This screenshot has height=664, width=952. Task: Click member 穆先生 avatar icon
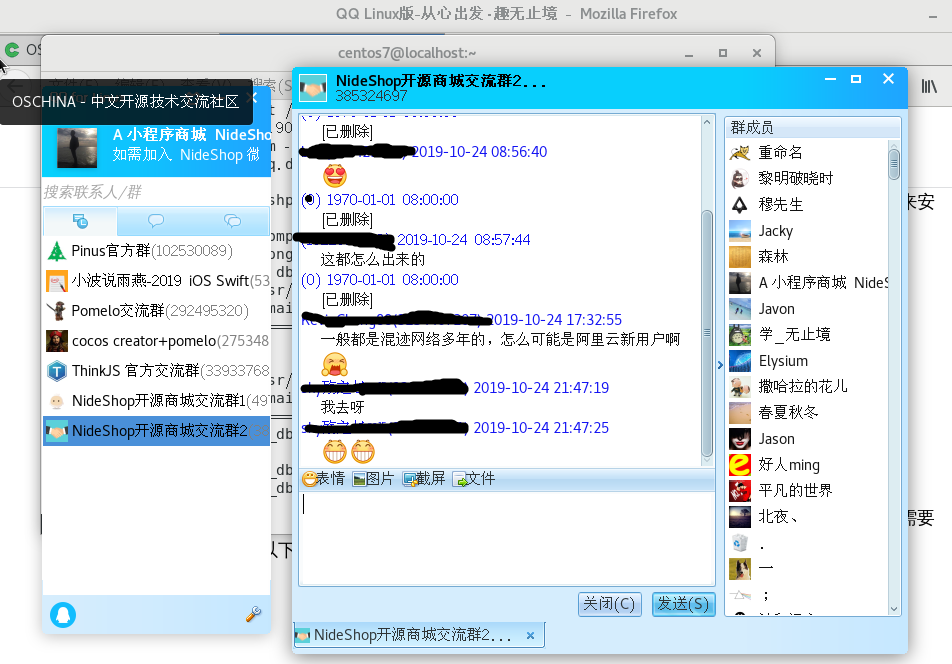point(740,205)
